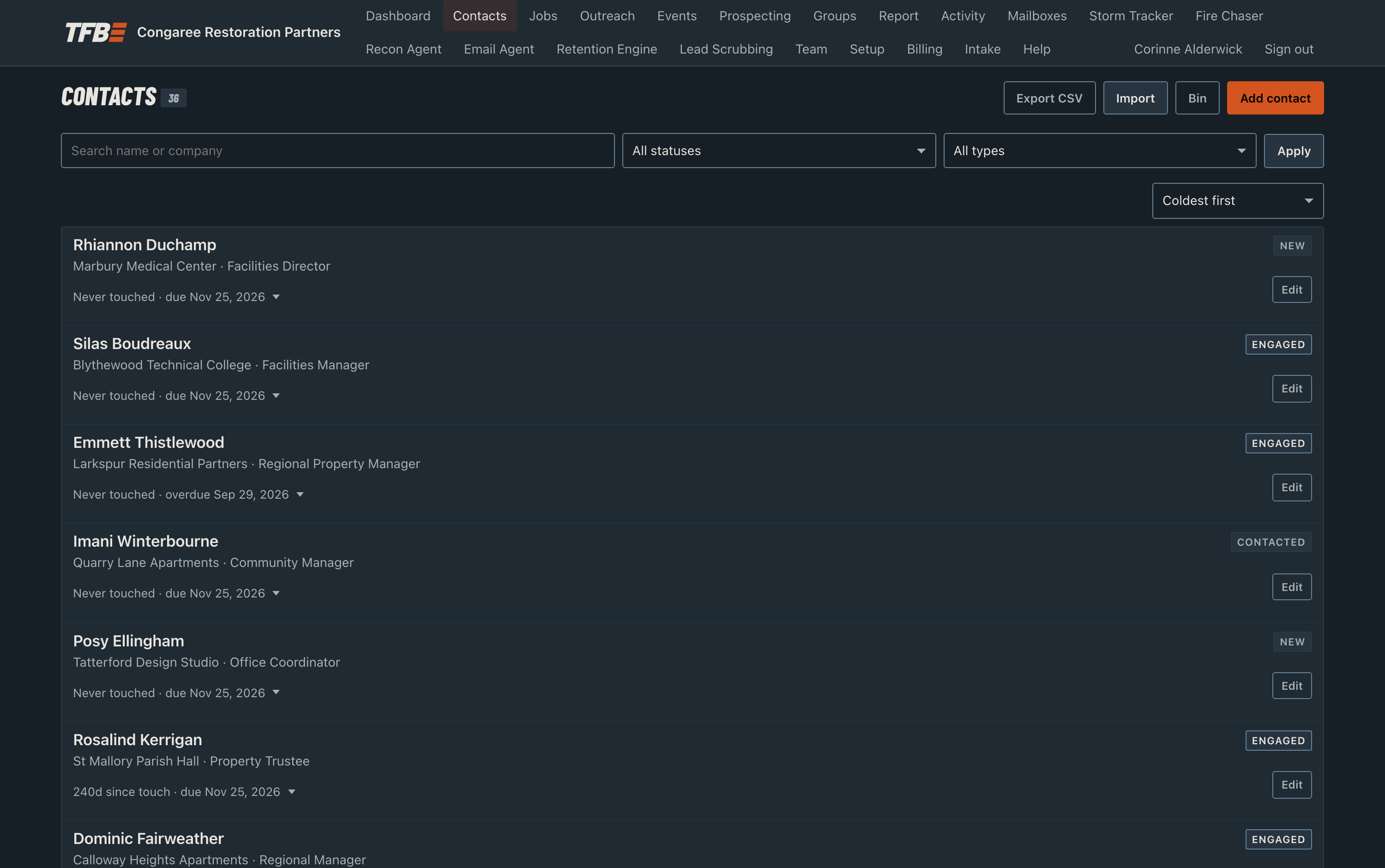This screenshot has width=1385, height=868.
Task: Change the Coldest first sort order
Action: [x=1237, y=201]
